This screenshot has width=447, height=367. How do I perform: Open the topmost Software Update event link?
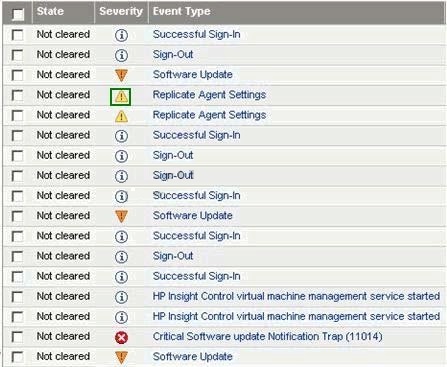[193, 74]
